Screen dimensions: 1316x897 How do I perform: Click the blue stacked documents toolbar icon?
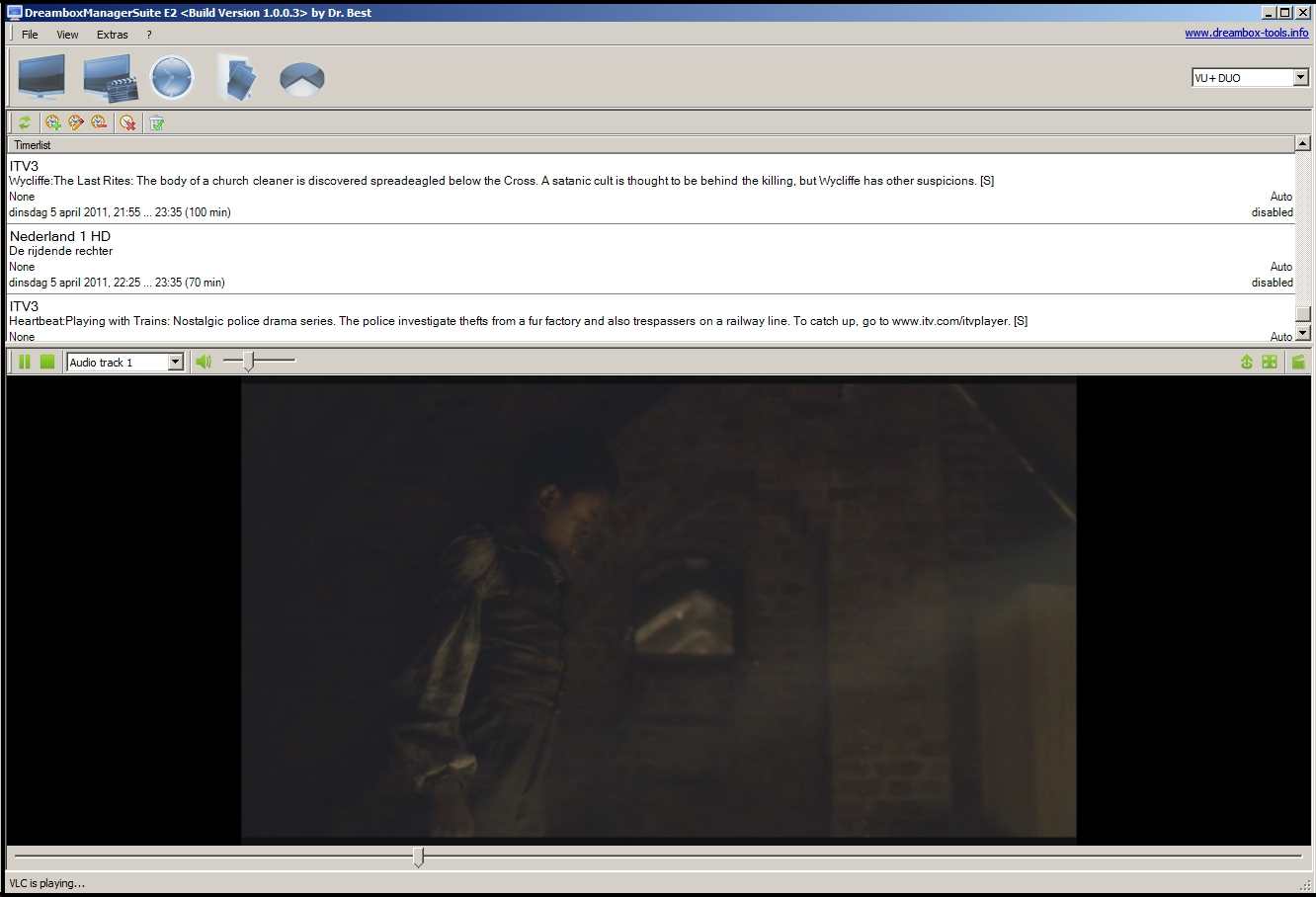pyautogui.click(x=237, y=78)
